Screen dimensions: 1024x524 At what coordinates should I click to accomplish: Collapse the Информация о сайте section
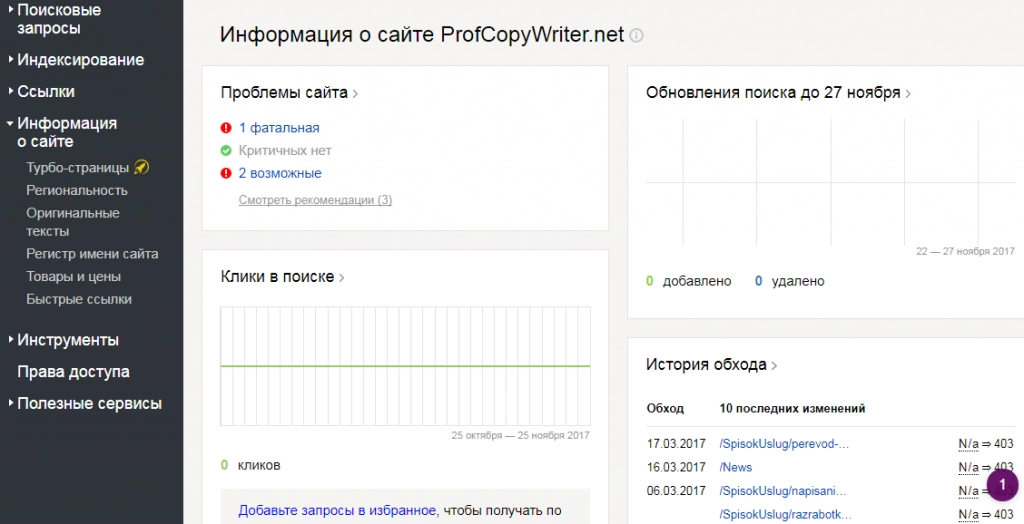tap(62, 132)
